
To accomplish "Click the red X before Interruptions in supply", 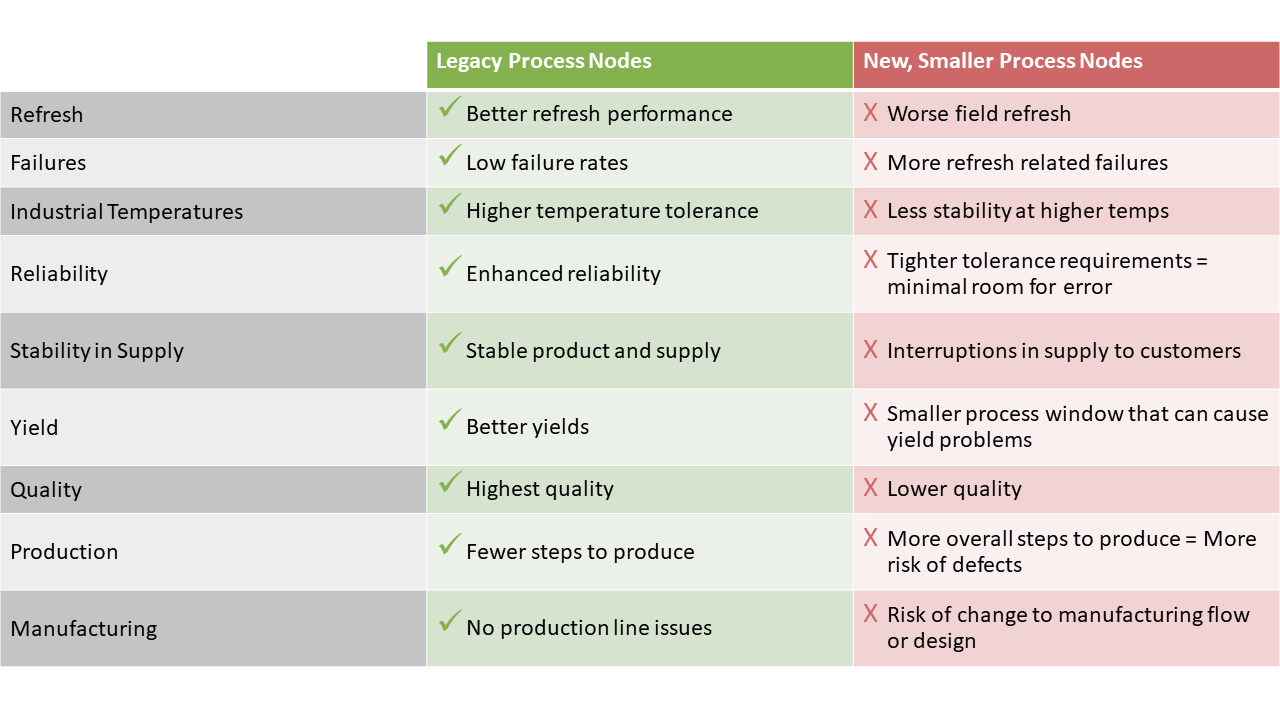I will pyautogui.click(x=871, y=350).
